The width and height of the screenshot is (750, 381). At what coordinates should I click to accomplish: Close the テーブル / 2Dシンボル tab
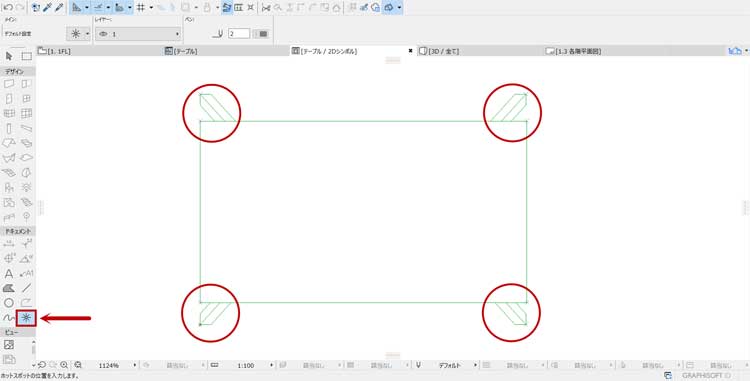click(x=410, y=51)
